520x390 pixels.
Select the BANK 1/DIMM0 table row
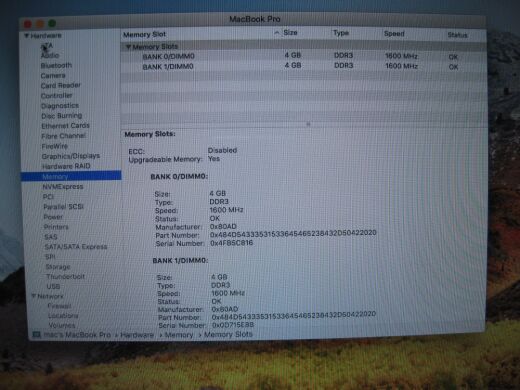point(303,66)
